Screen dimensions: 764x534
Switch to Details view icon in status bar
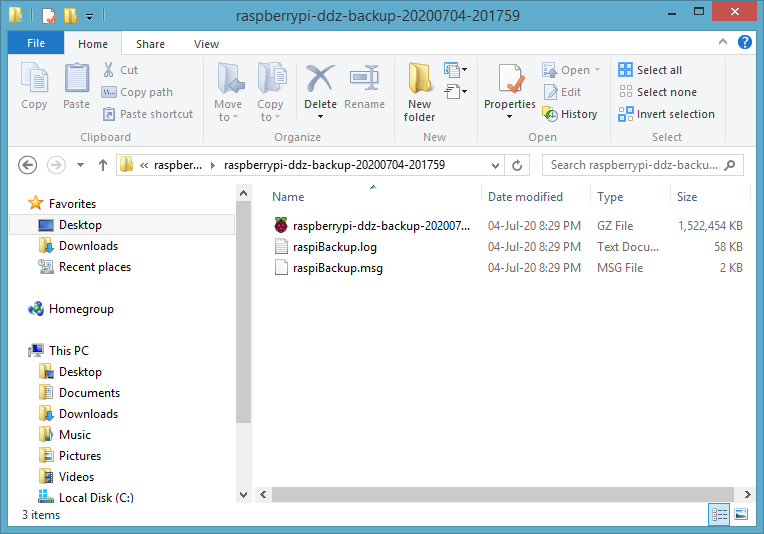point(719,515)
